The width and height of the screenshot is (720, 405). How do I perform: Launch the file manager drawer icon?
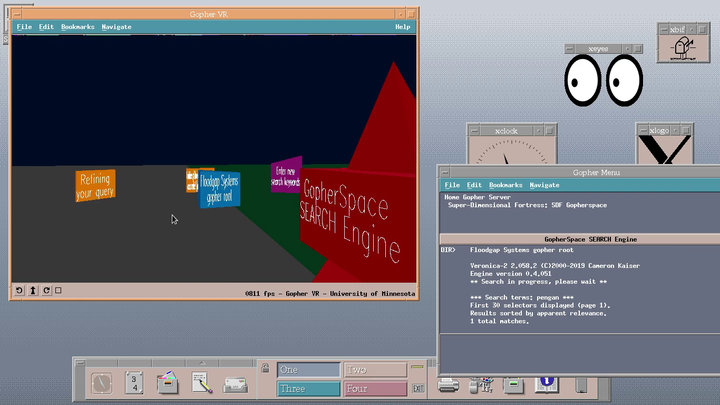pyautogui.click(x=168, y=382)
